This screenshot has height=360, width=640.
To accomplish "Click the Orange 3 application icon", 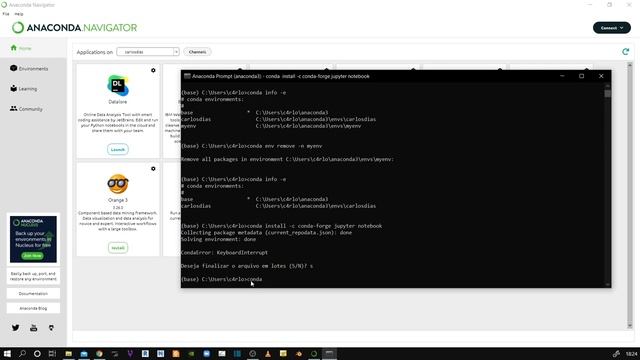I will coord(118,184).
